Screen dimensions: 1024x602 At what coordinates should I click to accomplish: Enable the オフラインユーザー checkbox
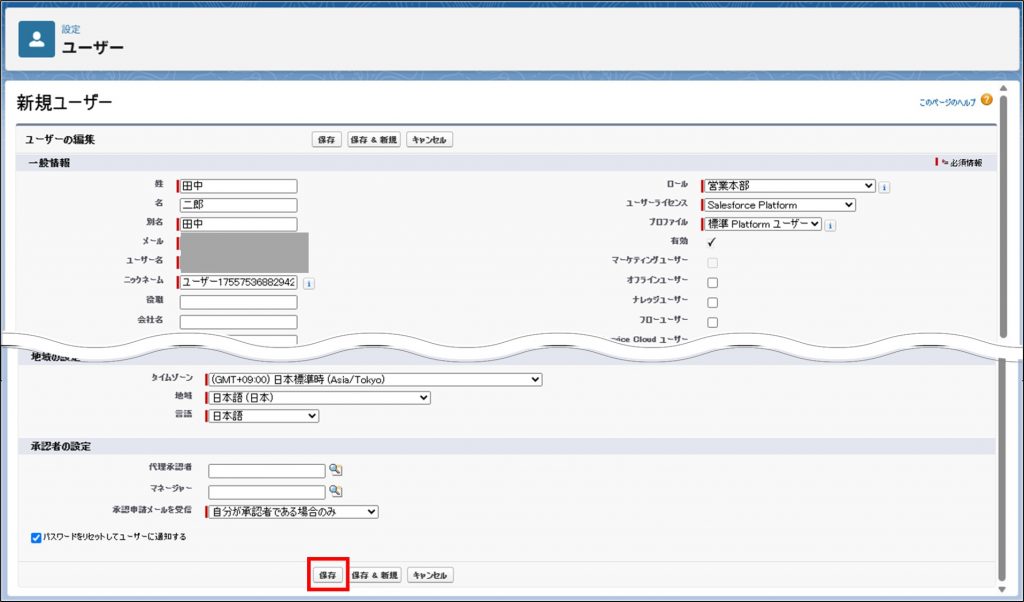712,283
